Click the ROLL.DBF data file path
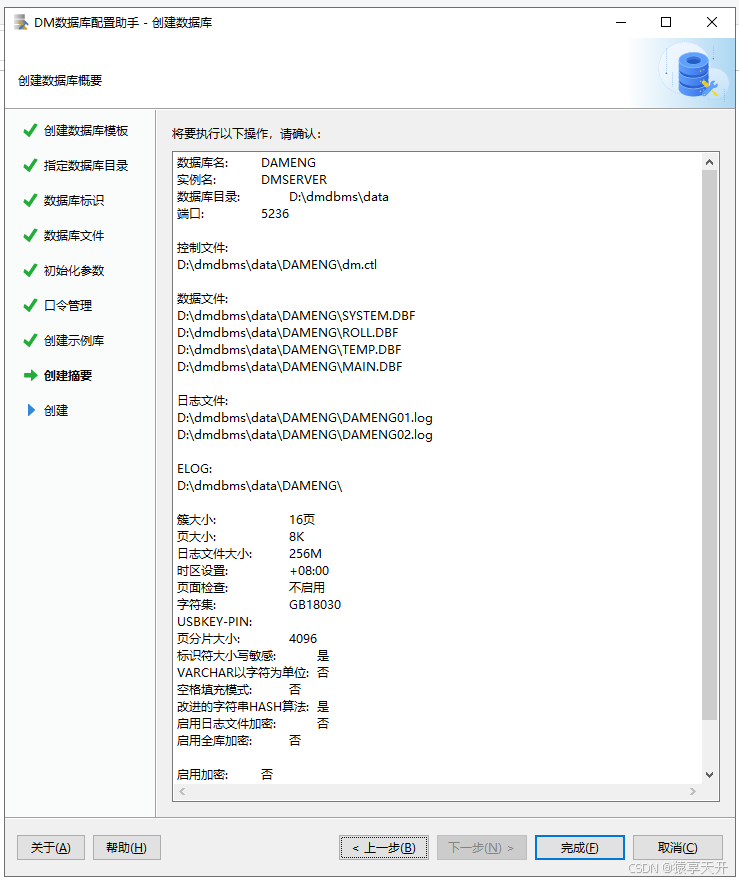 (x=288, y=333)
